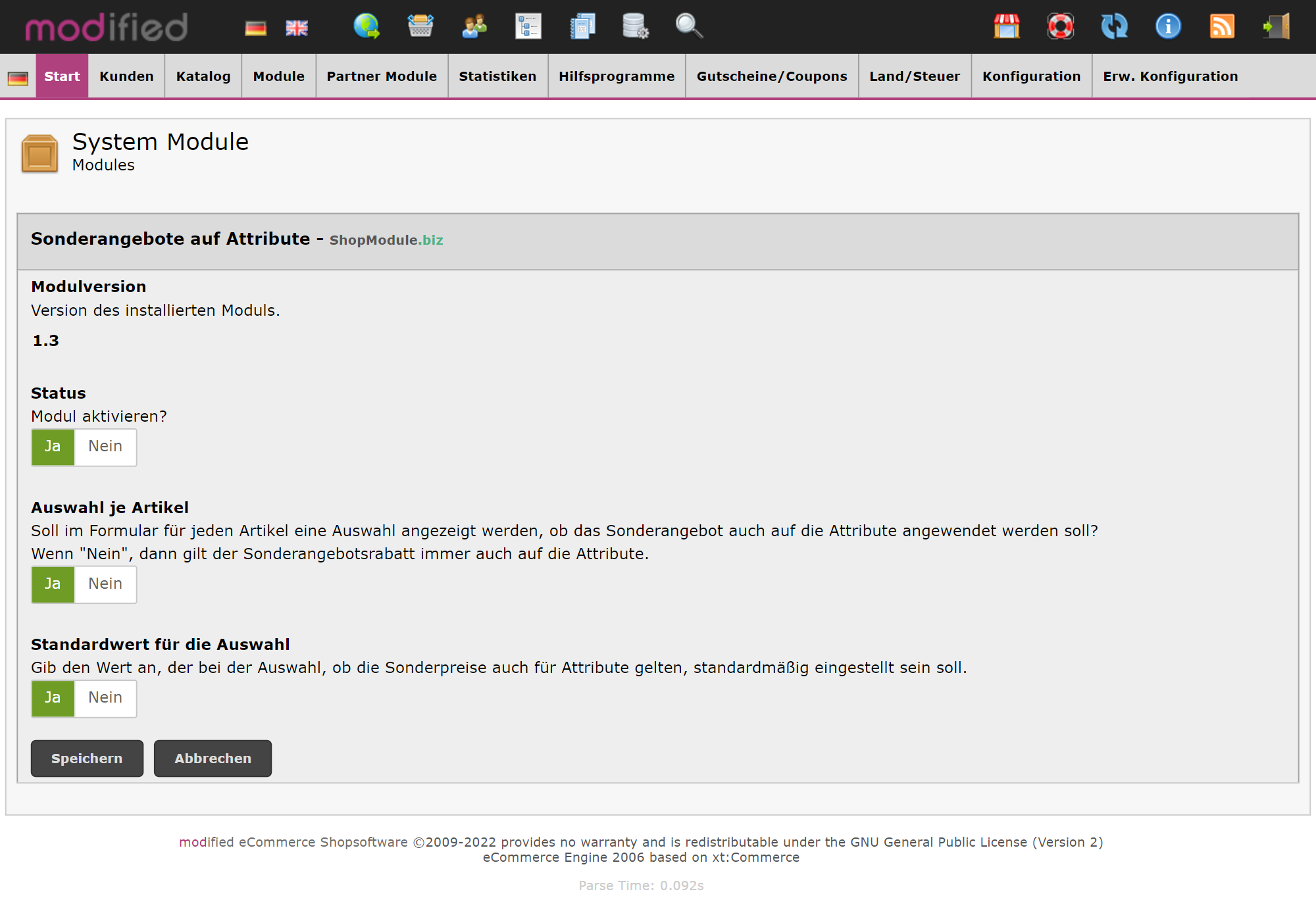Image resolution: width=1316 pixels, height=921 pixels.
Task: Open the categories tree icon in the toolbar
Action: (x=528, y=27)
